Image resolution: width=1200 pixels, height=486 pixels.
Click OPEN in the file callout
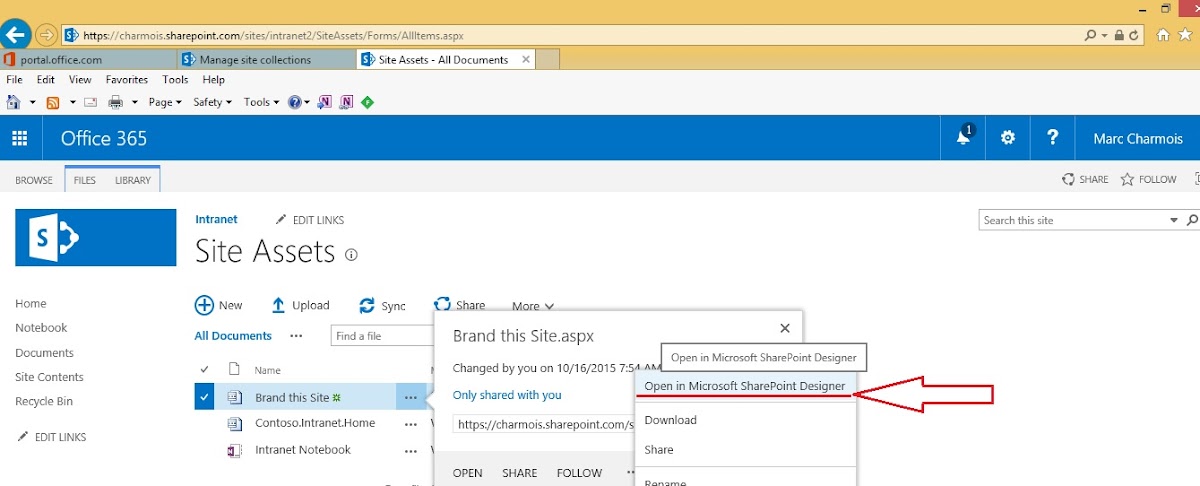[x=468, y=473]
